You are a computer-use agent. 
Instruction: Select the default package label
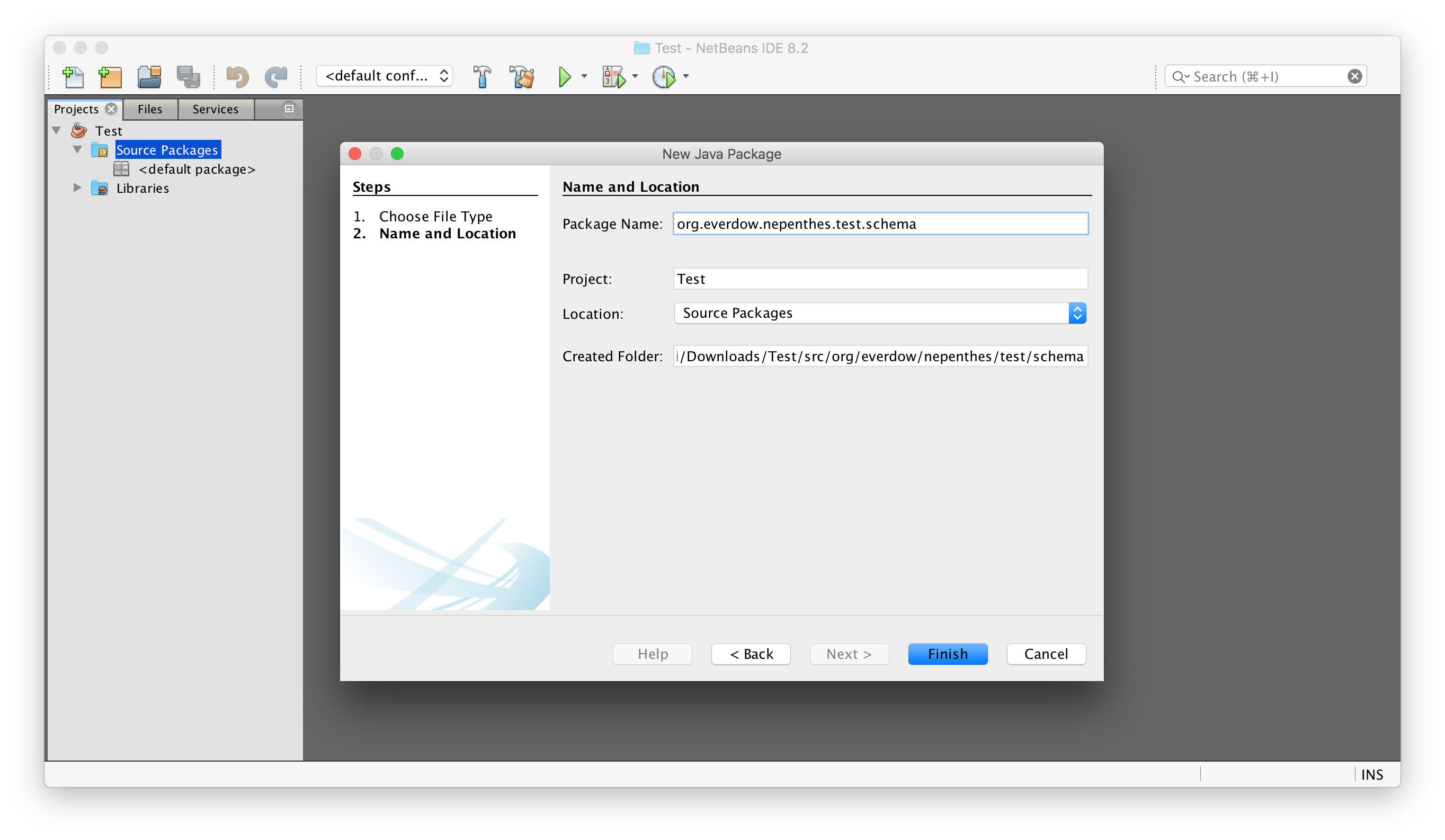coord(197,169)
